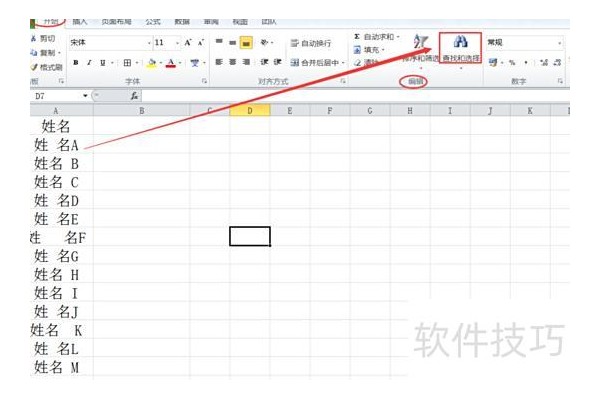
Task: Expand the borders dropdown arrow
Action: click(x=137, y=63)
